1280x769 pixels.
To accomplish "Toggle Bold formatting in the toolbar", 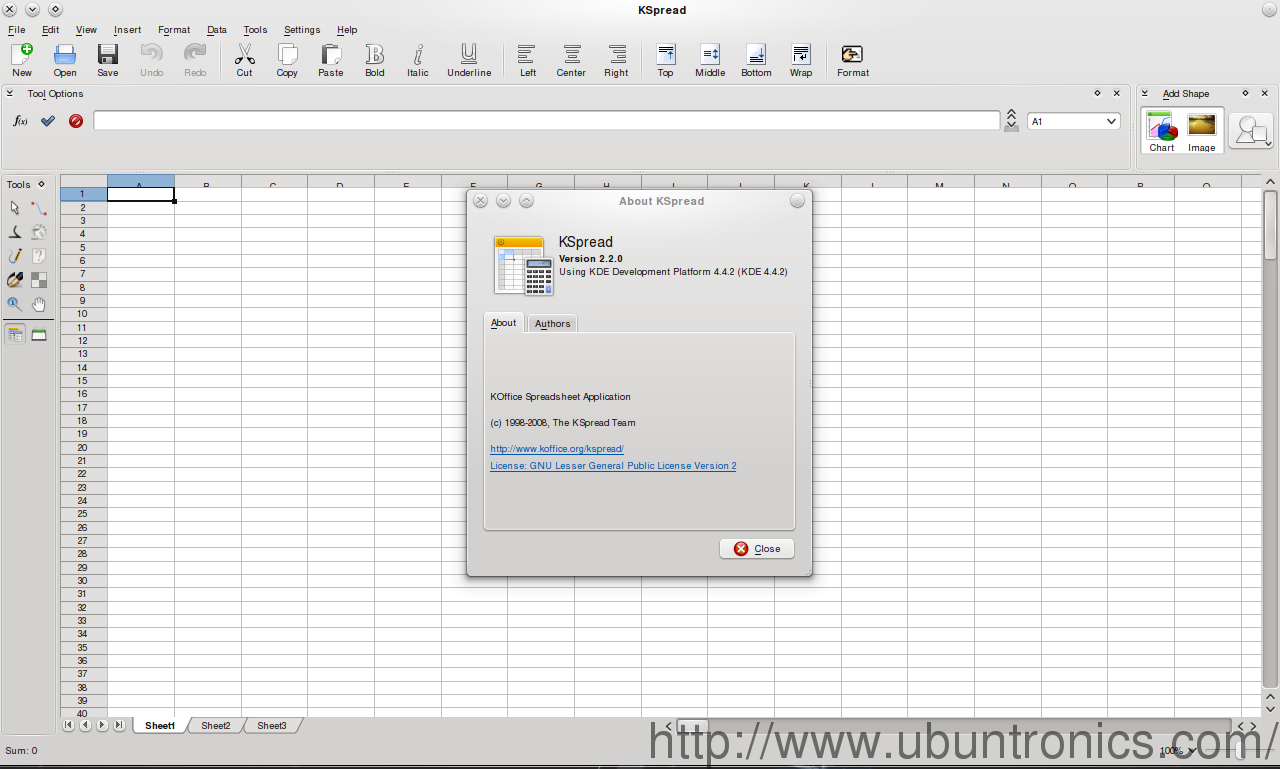I will coord(374,60).
